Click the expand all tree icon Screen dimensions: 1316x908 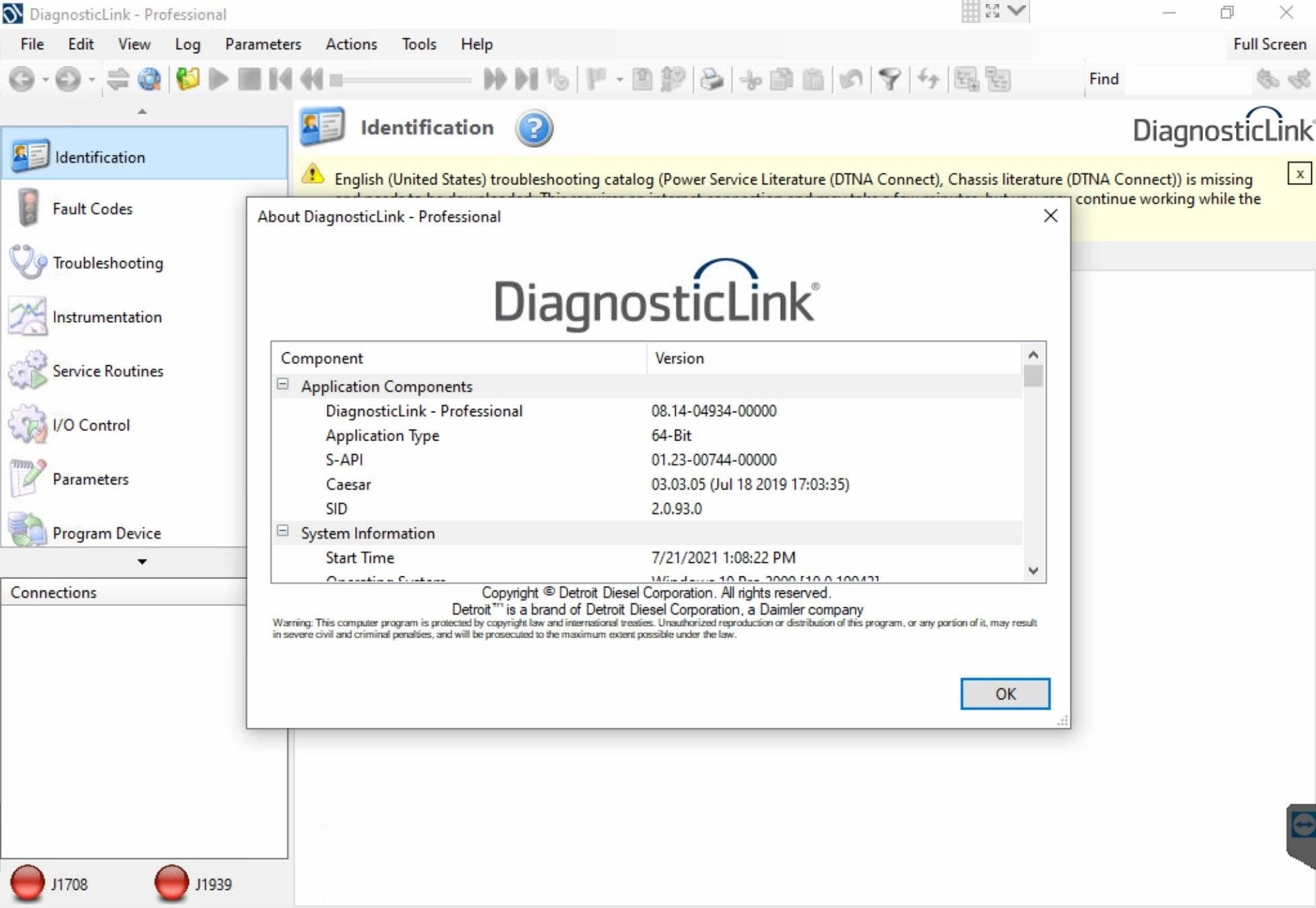(x=967, y=79)
